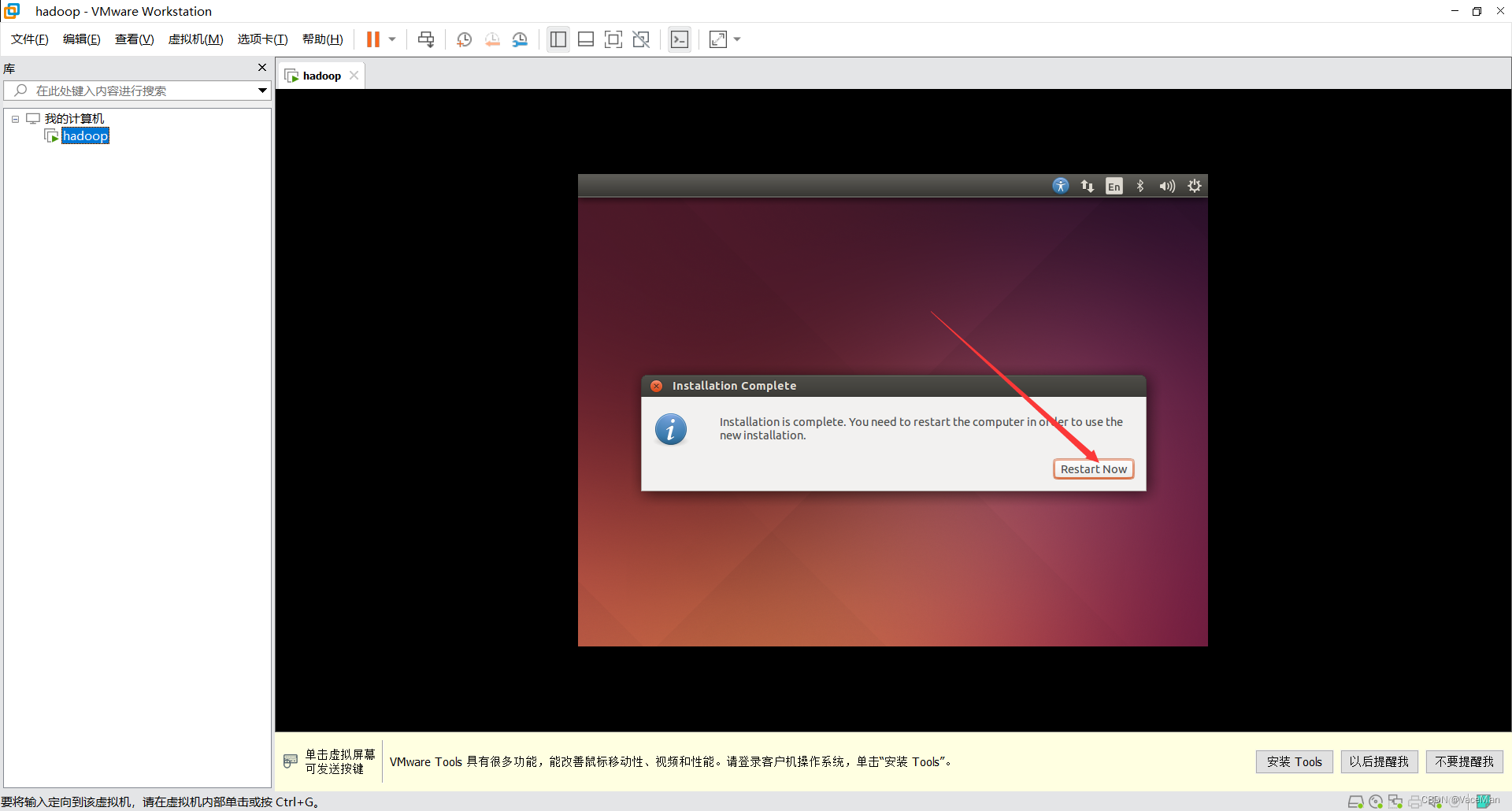Click the 安装 Tools button
The width and height of the screenshot is (1512, 811).
(1294, 761)
